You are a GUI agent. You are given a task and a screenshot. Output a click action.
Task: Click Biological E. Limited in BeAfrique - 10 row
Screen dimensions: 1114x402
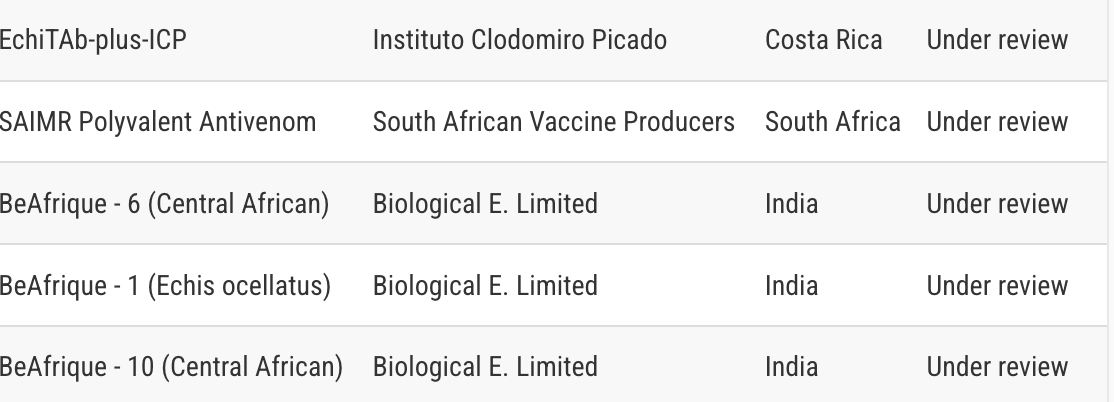485,367
